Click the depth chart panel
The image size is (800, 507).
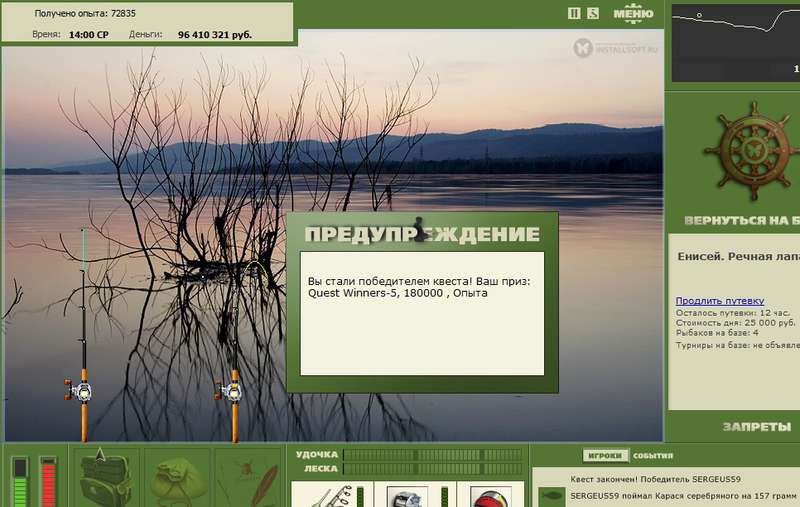click(736, 43)
